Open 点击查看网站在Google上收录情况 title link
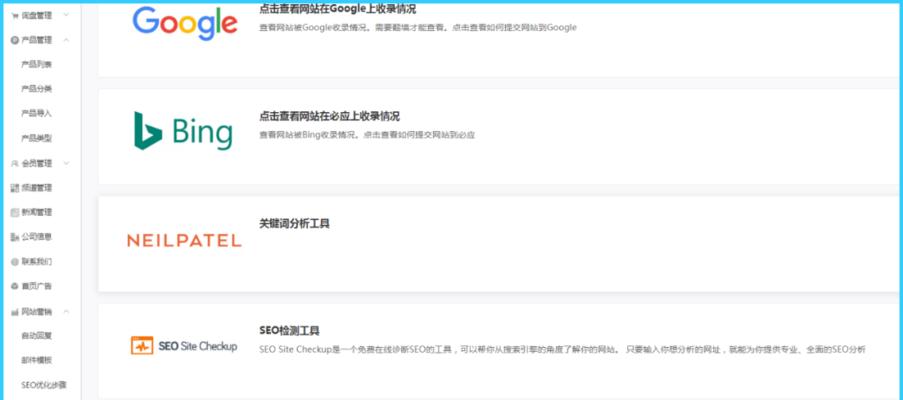The image size is (903, 400). coord(337,9)
